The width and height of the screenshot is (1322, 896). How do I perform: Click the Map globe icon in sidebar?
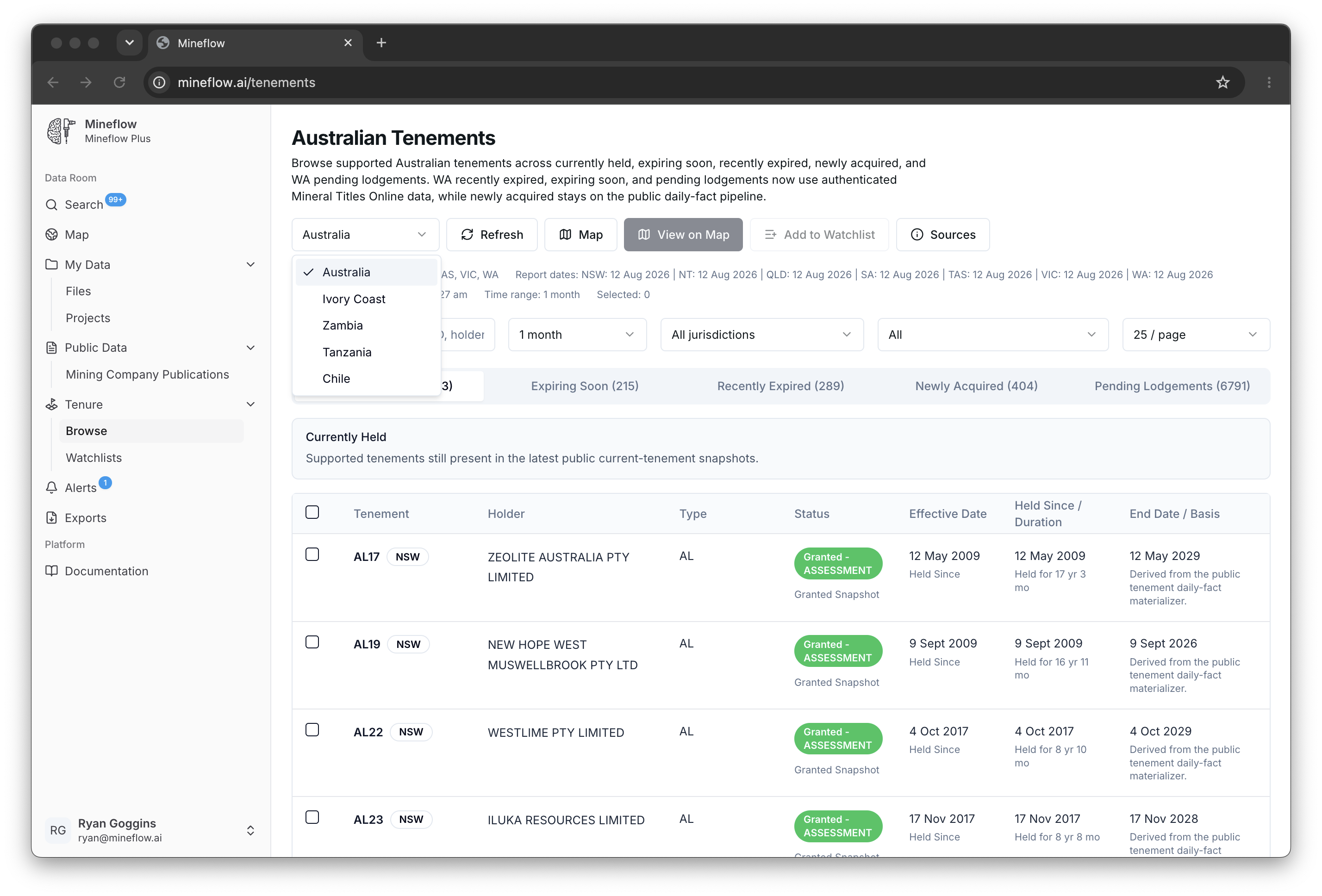coord(52,234)
